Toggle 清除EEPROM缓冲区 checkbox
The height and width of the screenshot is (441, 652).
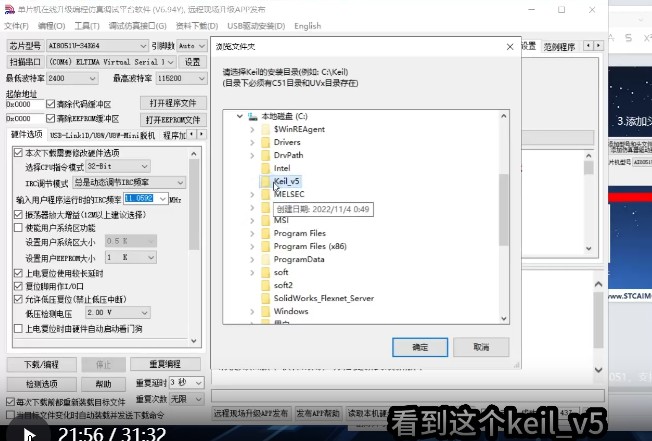51,118
